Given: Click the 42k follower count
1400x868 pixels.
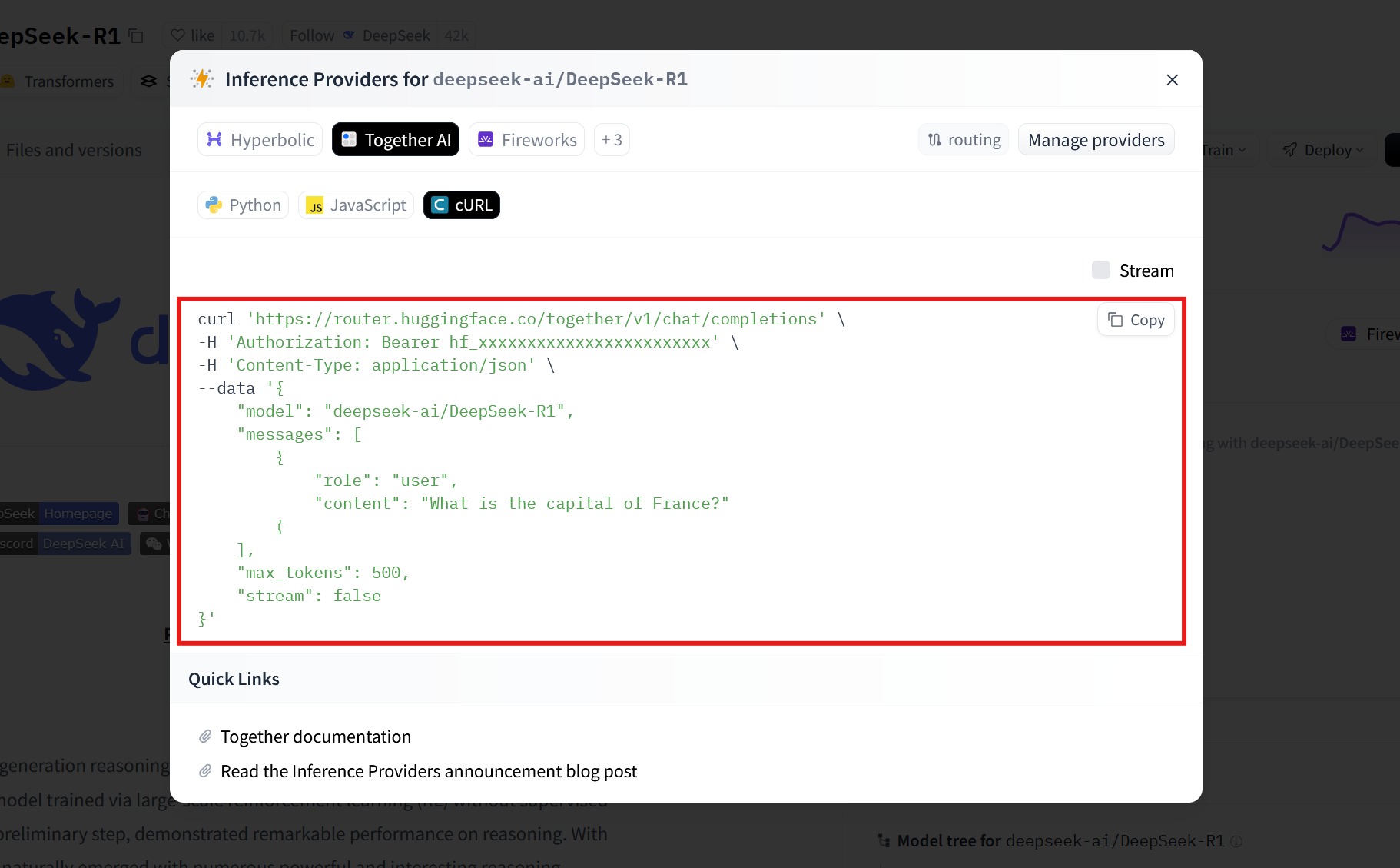Looking at the screenshot, I should coord(456,35).
